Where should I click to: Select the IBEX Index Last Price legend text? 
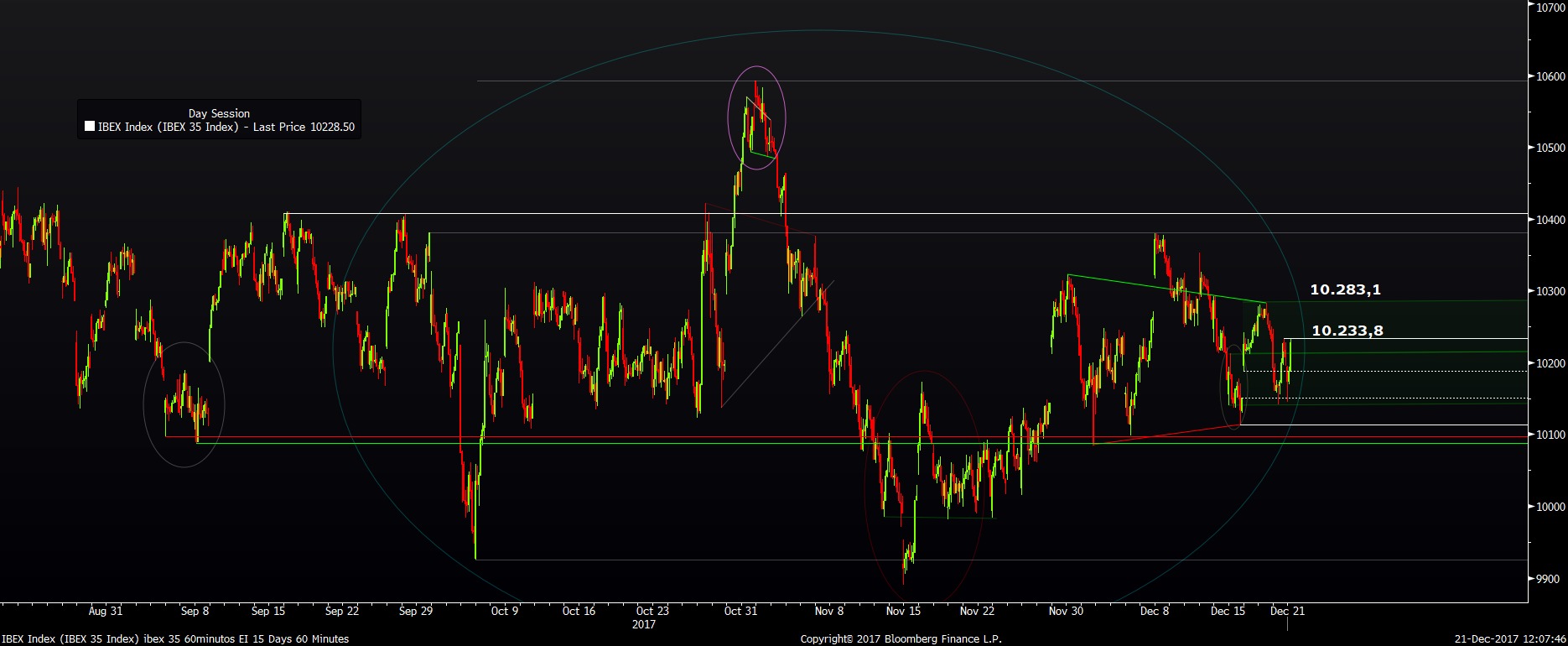point(226,127)
